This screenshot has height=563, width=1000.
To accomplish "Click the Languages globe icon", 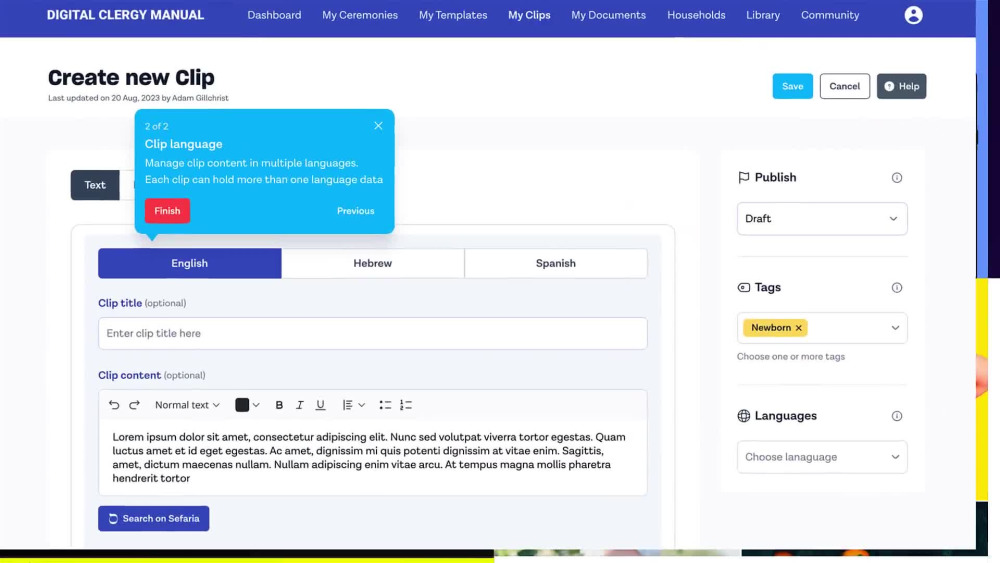I will pyautogui.click(x=744, y=416).
